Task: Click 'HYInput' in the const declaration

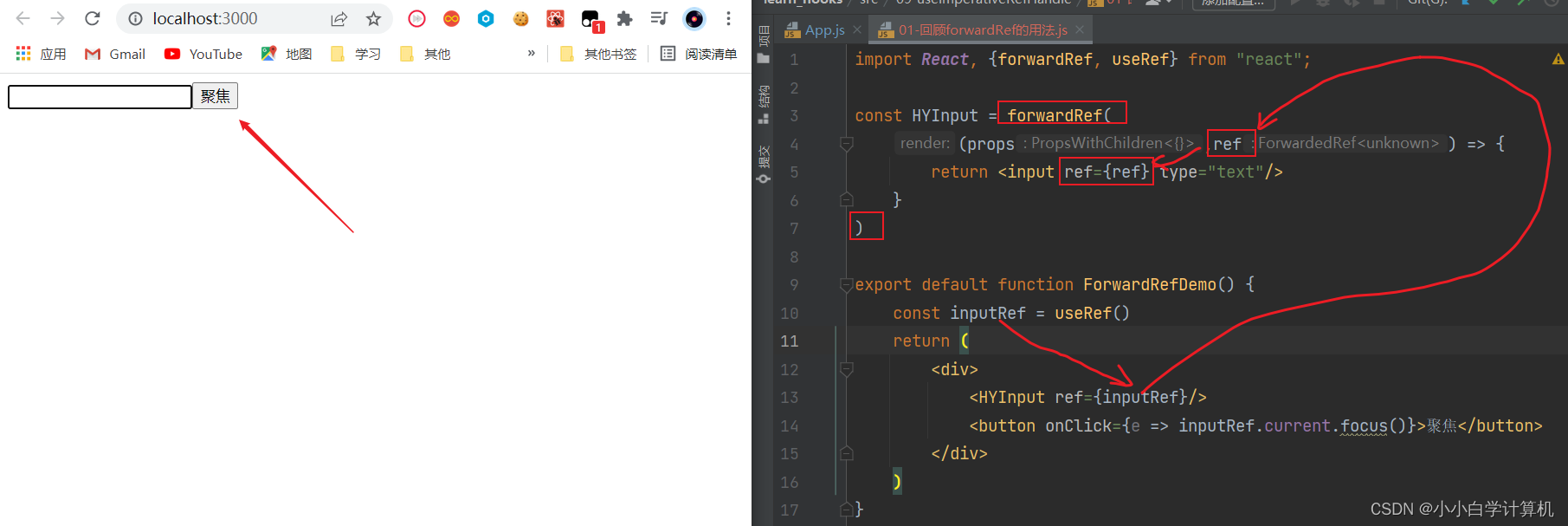Action: click(945, 115)
